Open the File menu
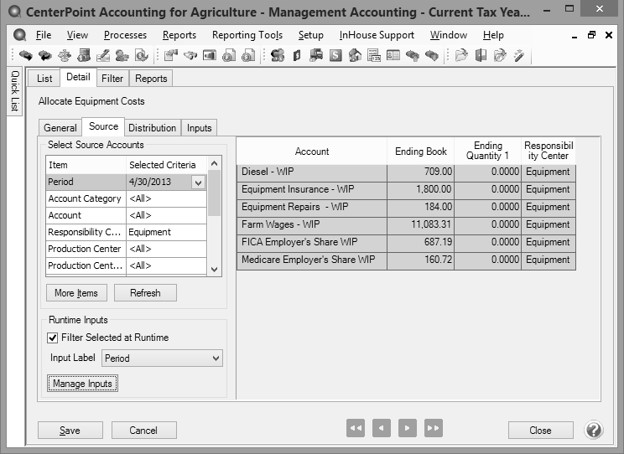This screenshot has width=624, height=454. point(43,35)
